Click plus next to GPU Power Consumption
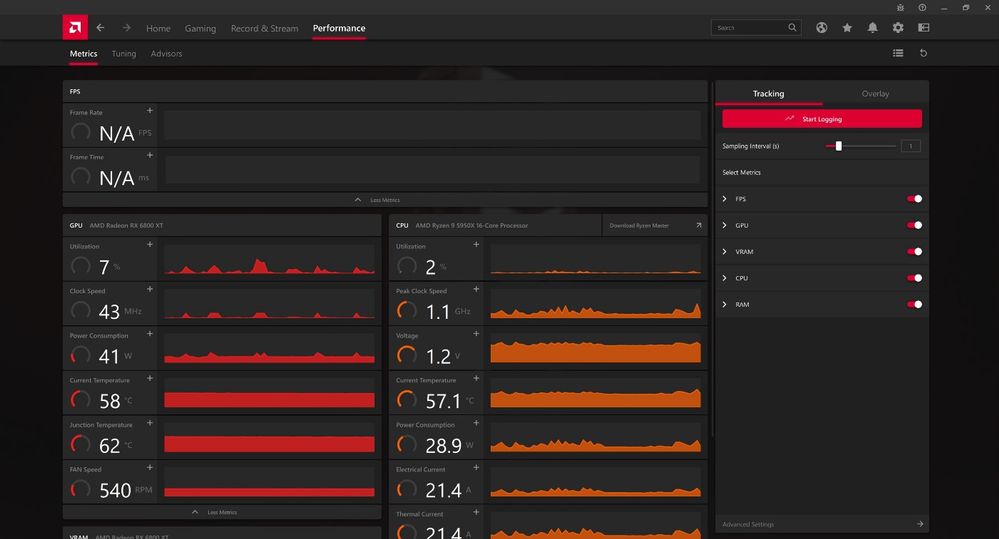This screenshot has height=539, width=999. 150,334
